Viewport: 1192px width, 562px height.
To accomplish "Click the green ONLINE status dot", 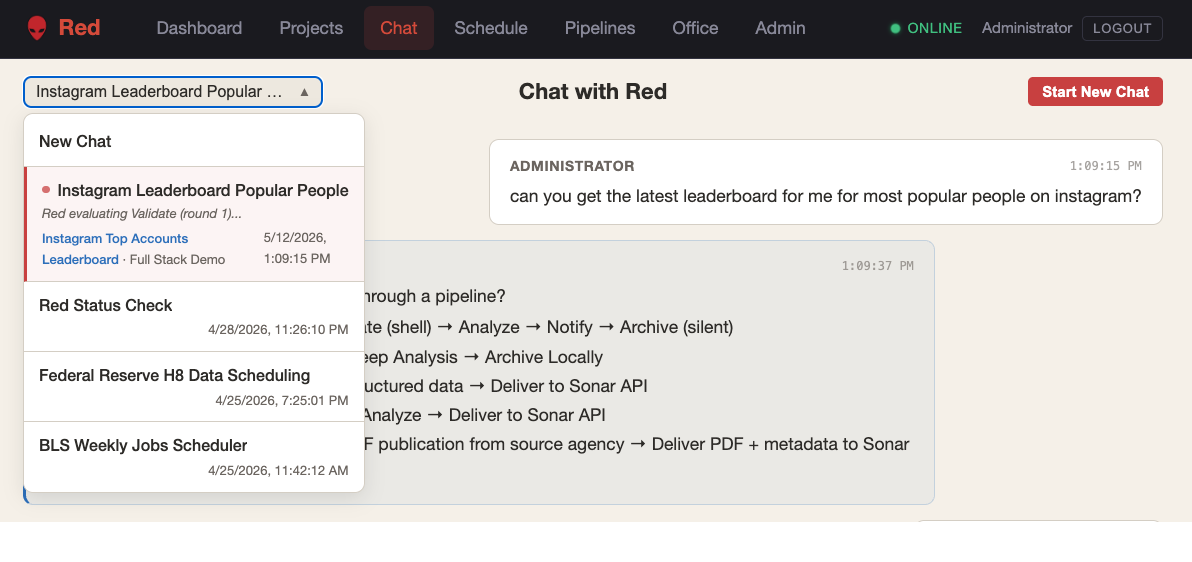I will (x=896, y=28).
